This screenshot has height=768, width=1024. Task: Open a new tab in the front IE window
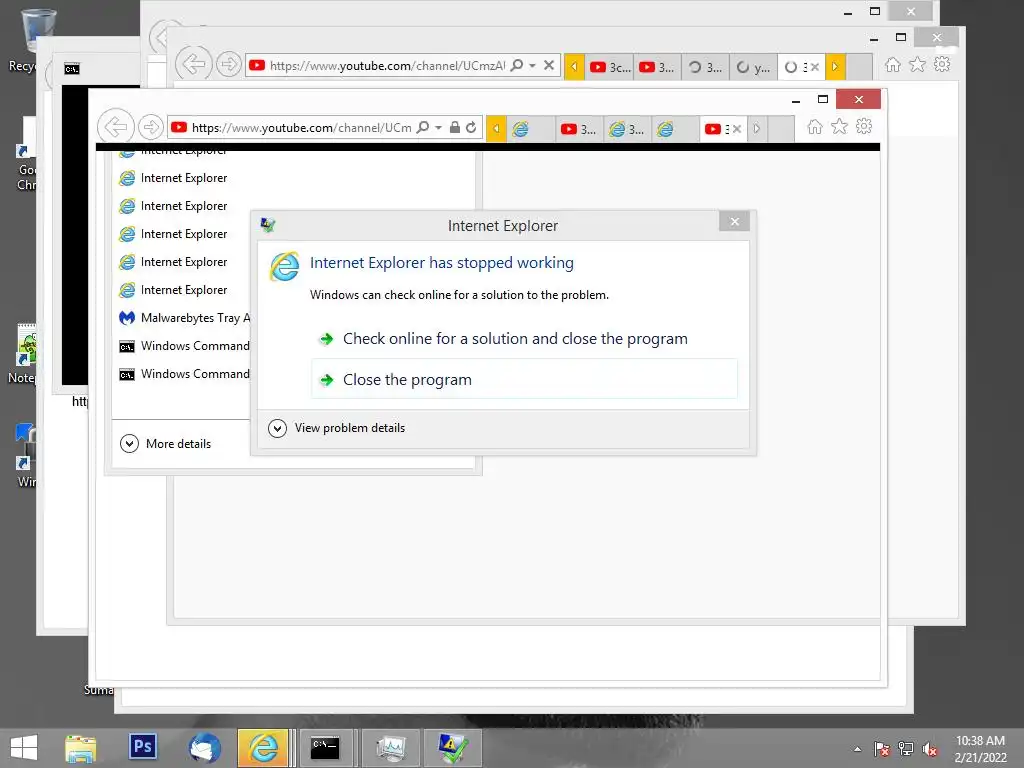tap(781, 129)
